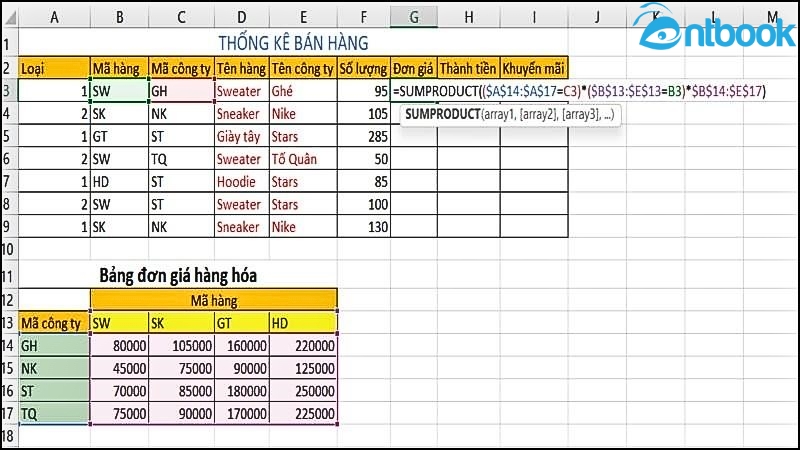Click the Khuyến mãi header cell
This screenshot has width=800, height=450.
point(534,68)
